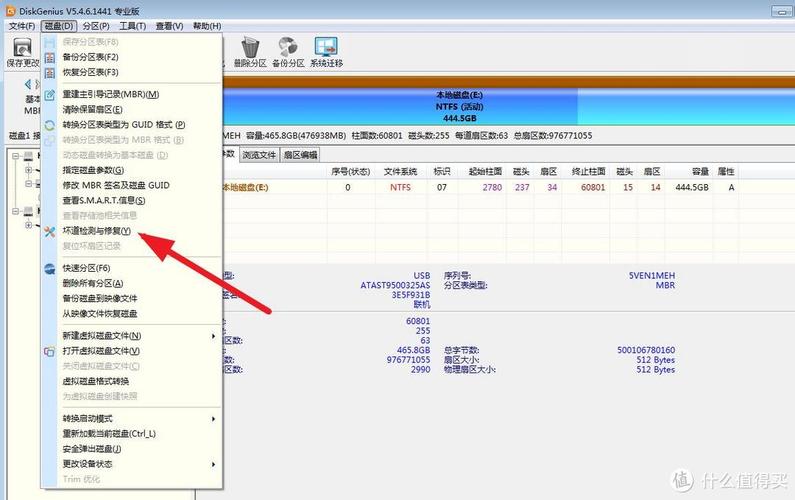Expand the last child node in disk tree

coord(28,225)
